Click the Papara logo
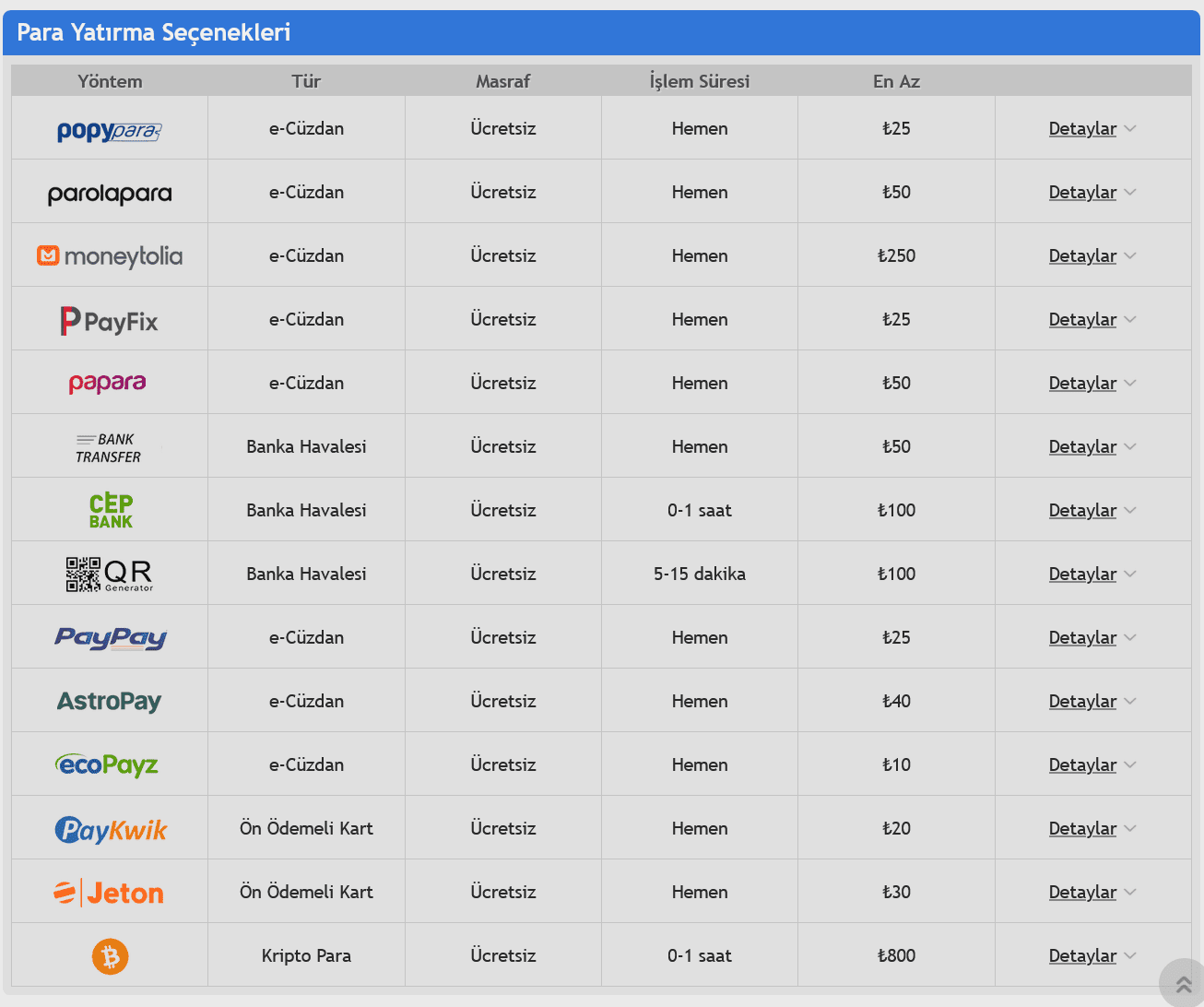 point(108,384)
